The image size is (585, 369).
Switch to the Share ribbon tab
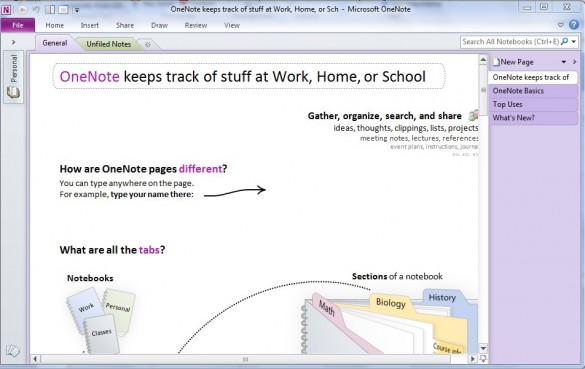coord(125,25)
